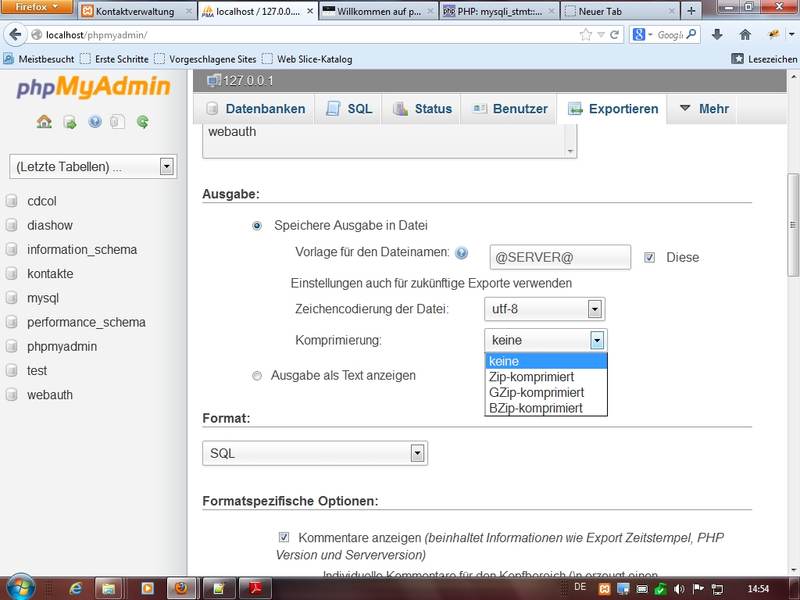Open the Format dropdown showing SQL

[x=315, y=454]
